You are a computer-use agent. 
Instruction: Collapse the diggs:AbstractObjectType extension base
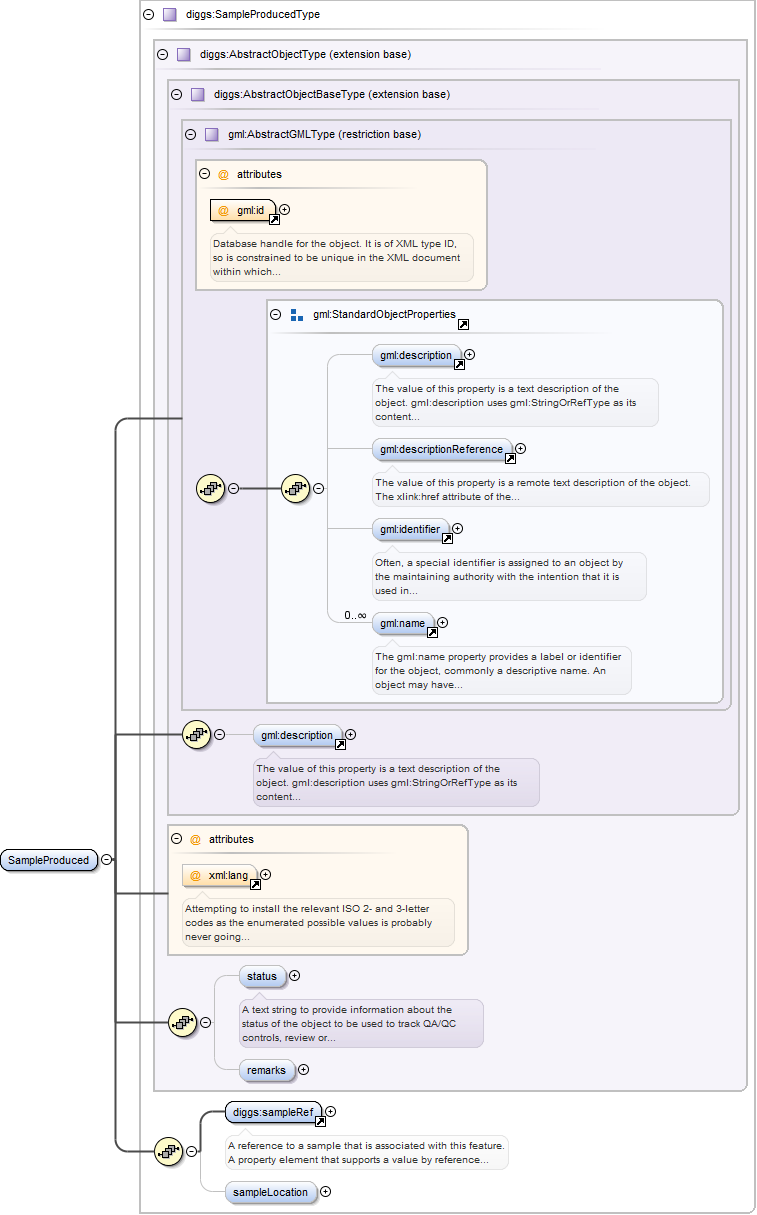point(162,54)
